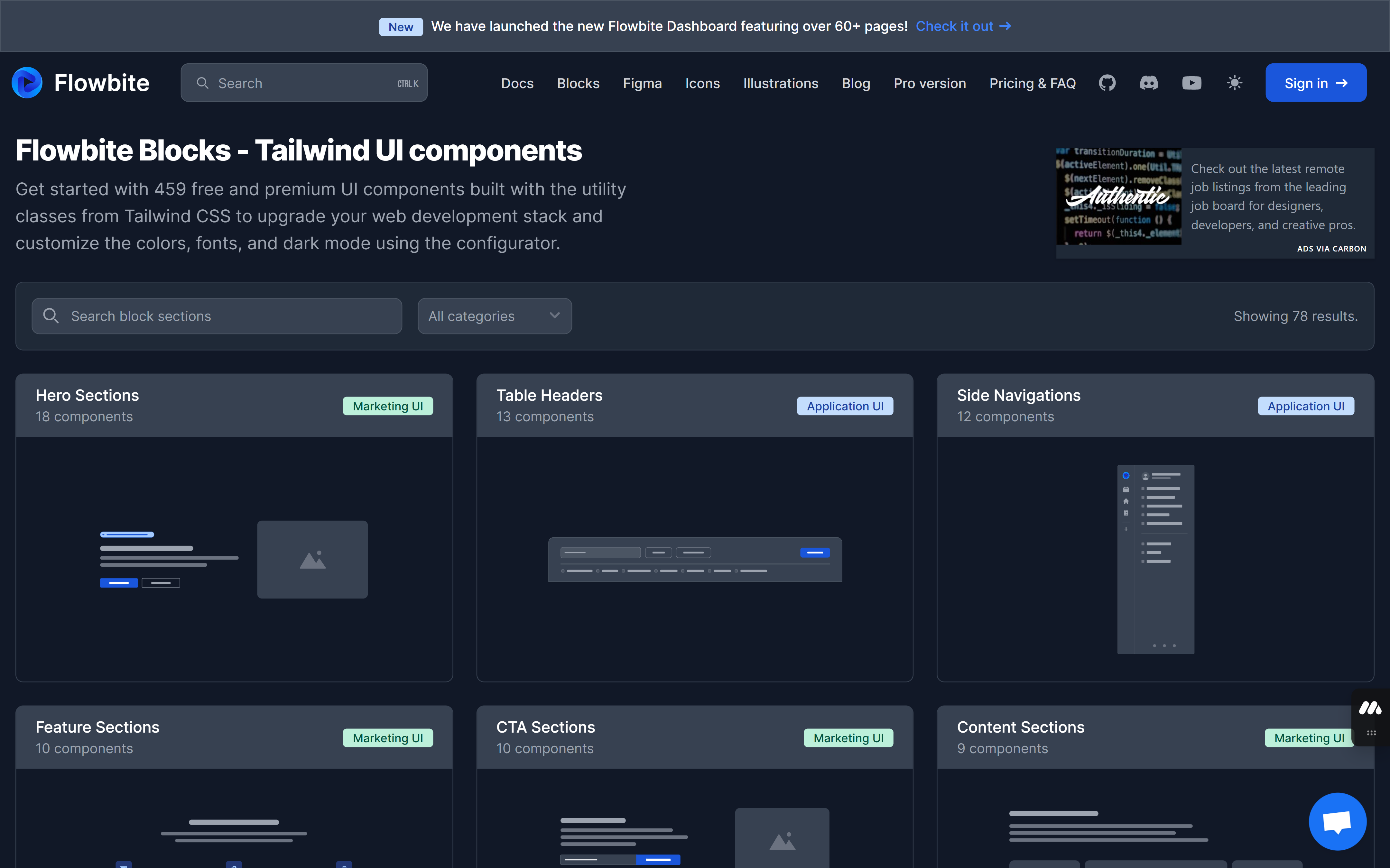Focus the Search block sections field
Viewport: 1390px width, 868px height.
tap(230, 316)
